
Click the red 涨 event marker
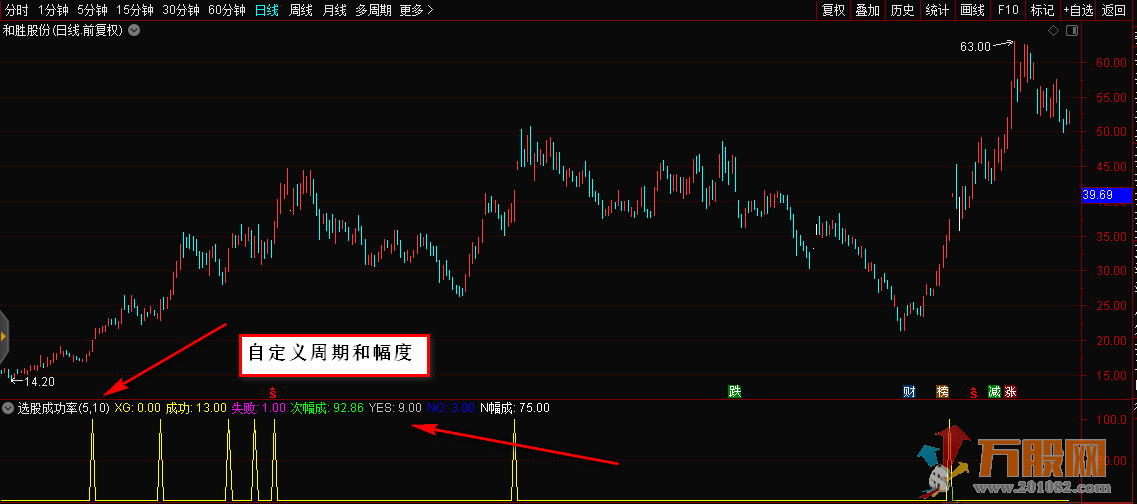(x=1010, y=391)
